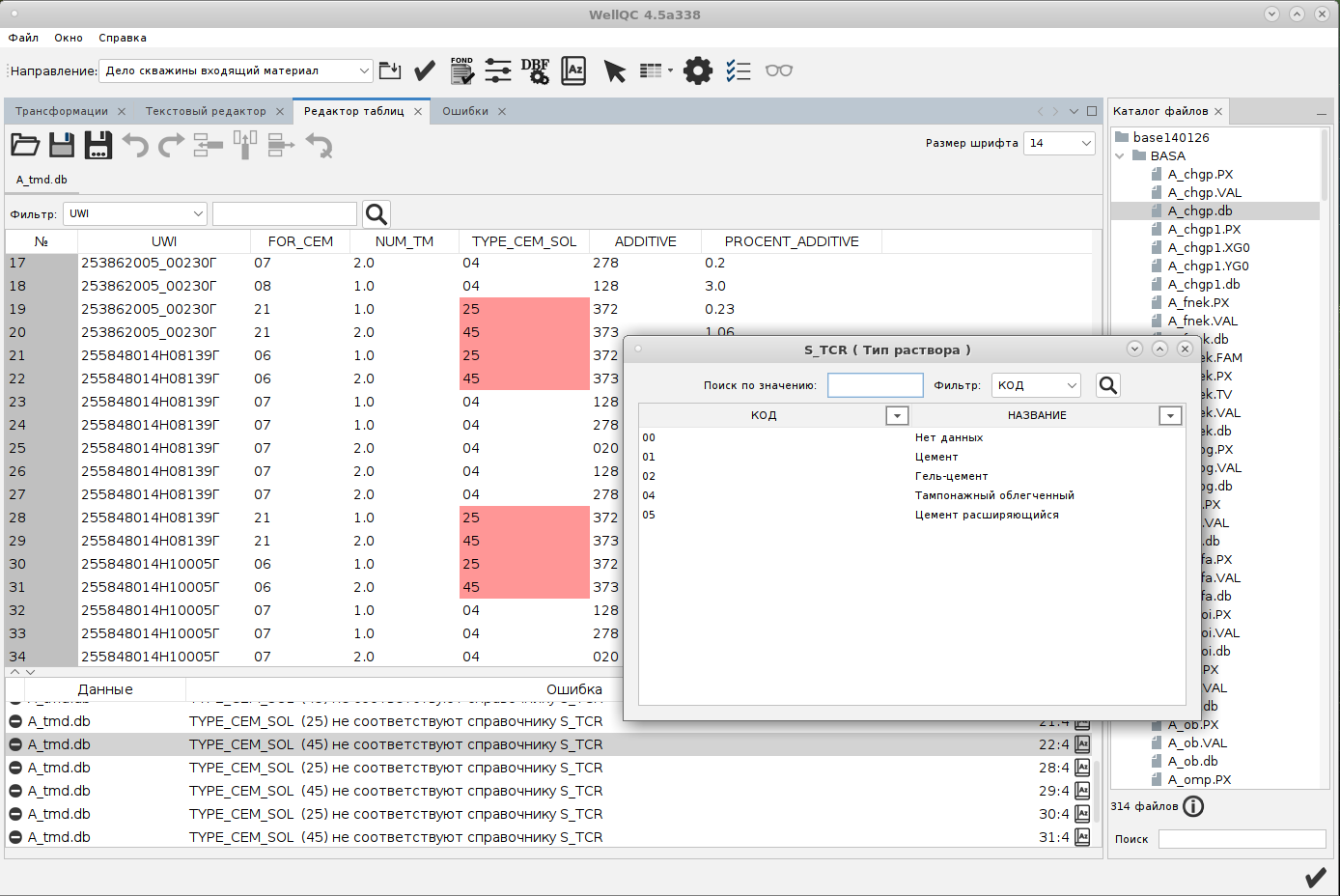1340x896 pixels.
Task: Open the Размер шрифта dropdown
Action: click(1059, 143)
